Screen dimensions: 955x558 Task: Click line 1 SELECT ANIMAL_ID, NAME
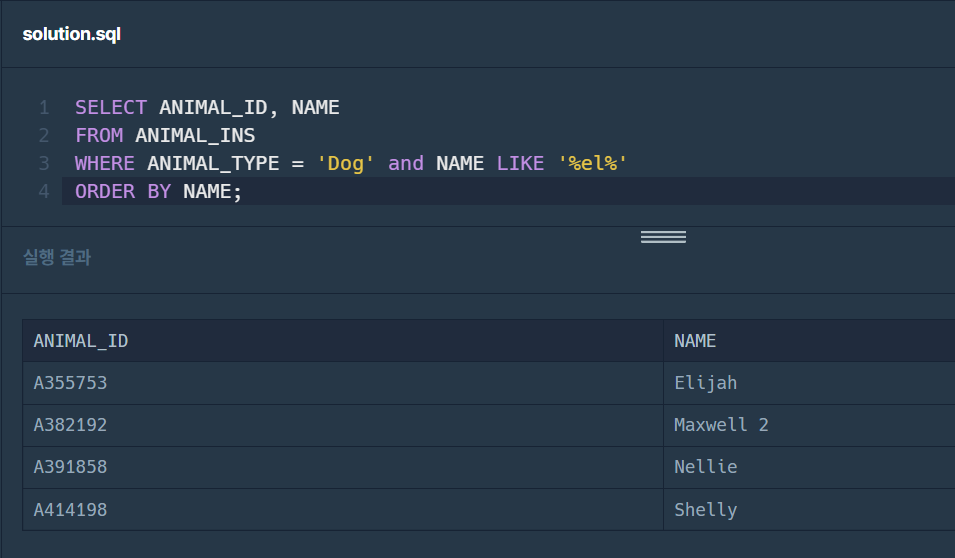(x=207, y=108)
